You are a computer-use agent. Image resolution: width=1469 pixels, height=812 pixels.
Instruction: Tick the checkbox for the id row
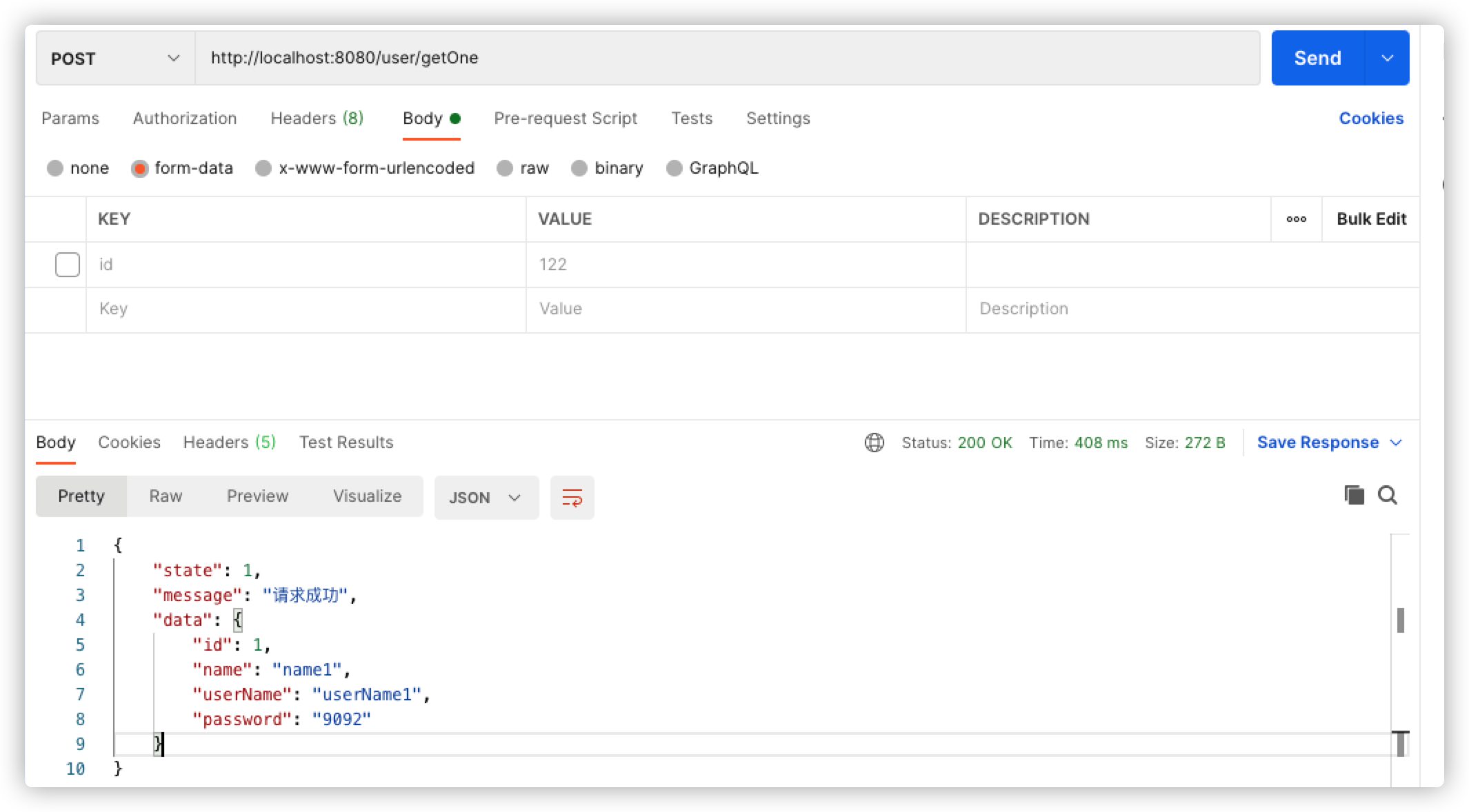(67, 265)
